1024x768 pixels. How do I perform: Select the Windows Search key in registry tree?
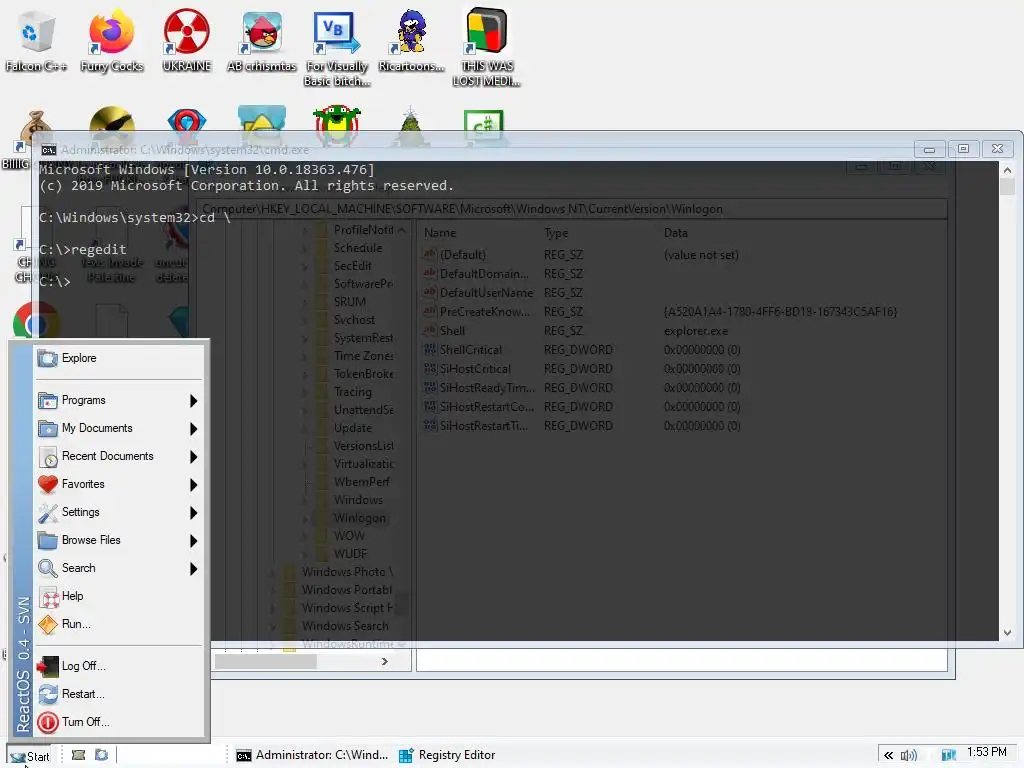(345, 626)
